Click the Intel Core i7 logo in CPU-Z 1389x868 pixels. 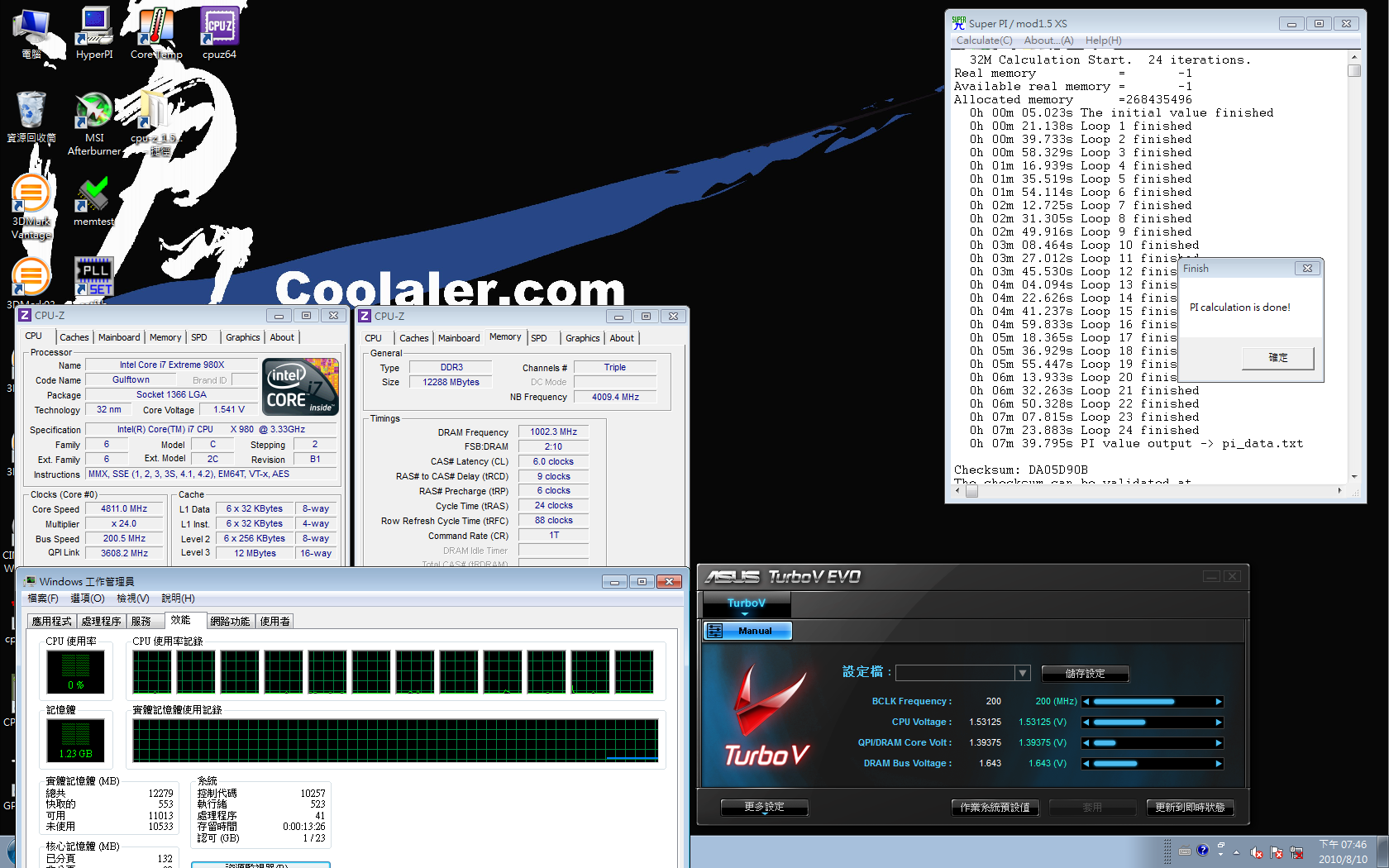300,387
